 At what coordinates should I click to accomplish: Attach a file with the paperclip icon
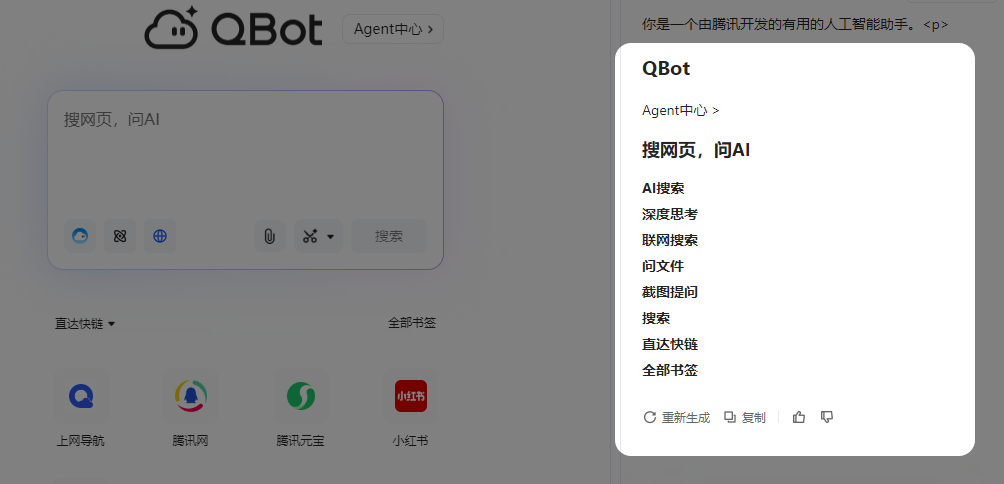(x=269, y=236)
